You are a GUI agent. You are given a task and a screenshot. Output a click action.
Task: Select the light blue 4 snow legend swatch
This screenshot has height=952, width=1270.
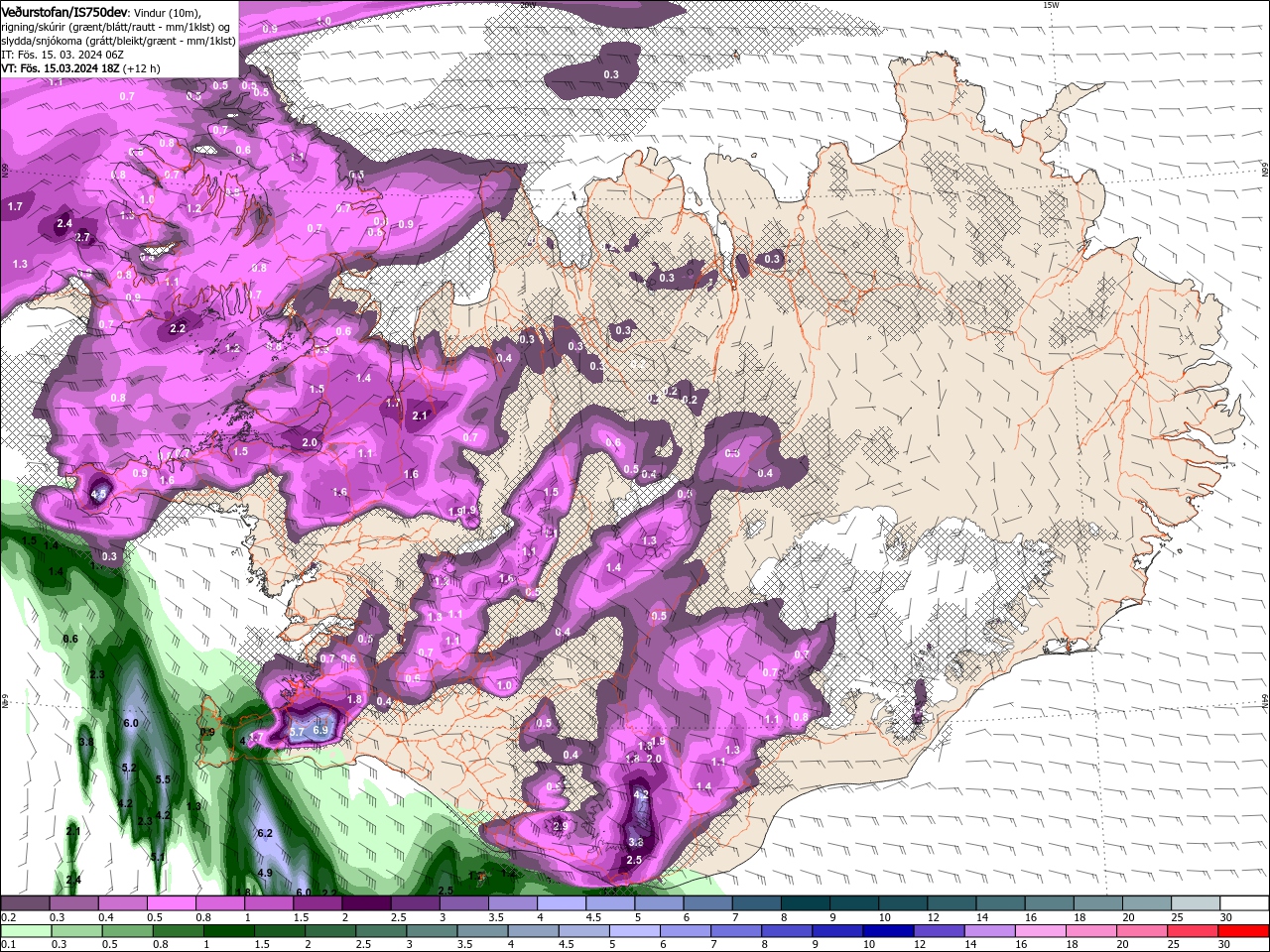[563, 903]
